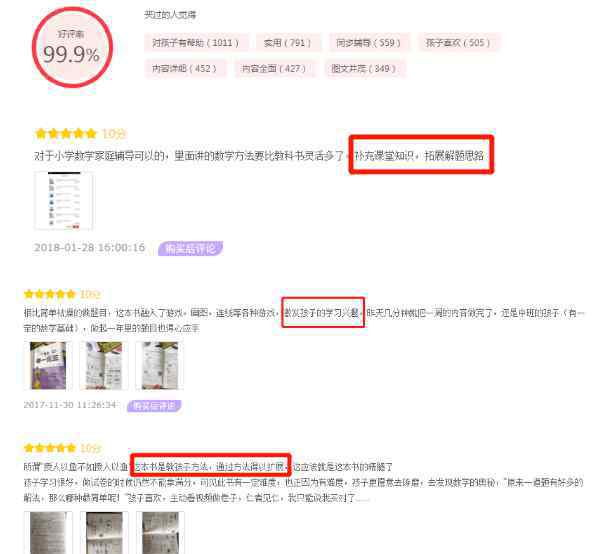Pick the 内容全面 (427) tag
The height and width of the screenshot is (554, 616).
274,68
